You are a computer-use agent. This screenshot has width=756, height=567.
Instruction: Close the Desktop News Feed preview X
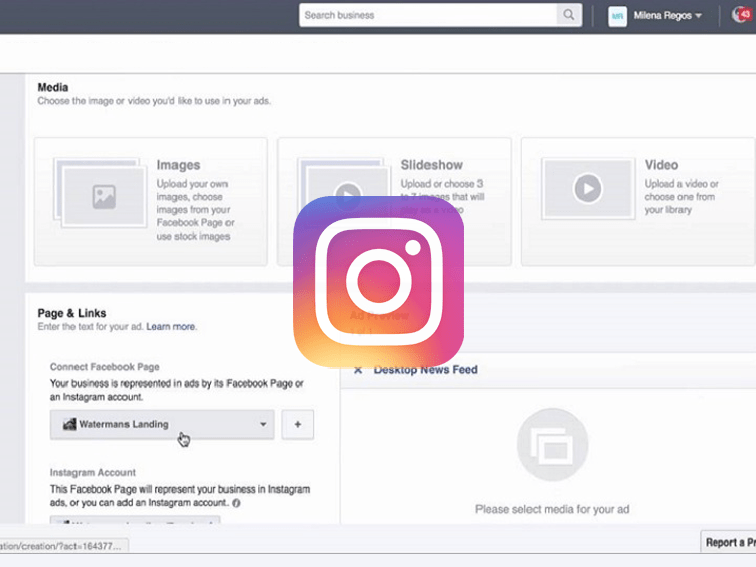pos(358,370)
